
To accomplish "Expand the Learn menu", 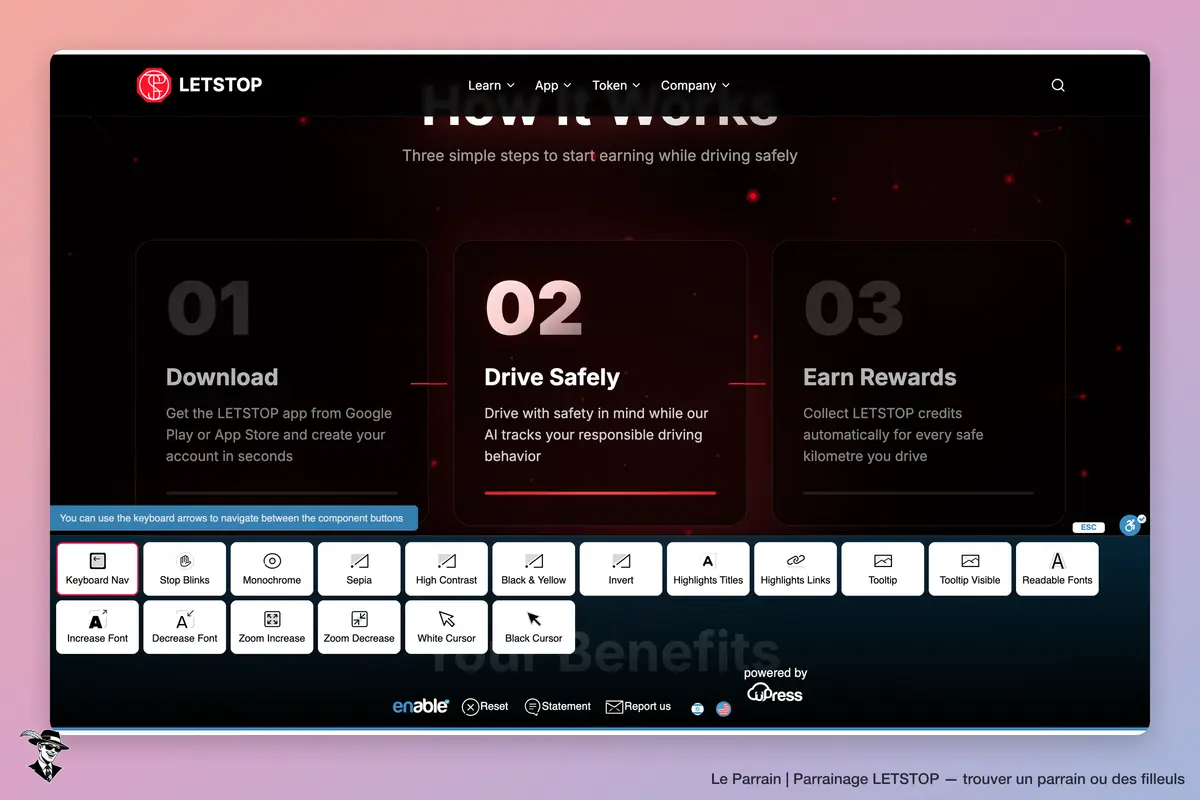I will 491,85.
